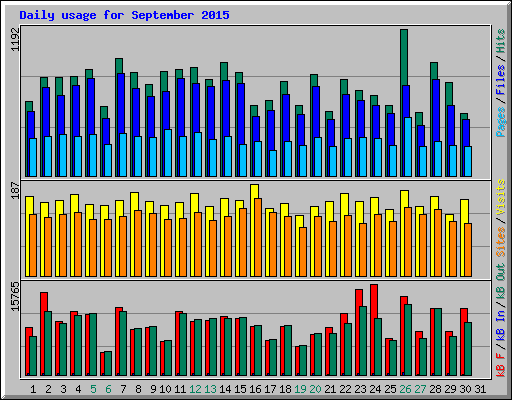Click day label 1 on the x-axis
The image size is (512, 400).
tap(33, 389)
